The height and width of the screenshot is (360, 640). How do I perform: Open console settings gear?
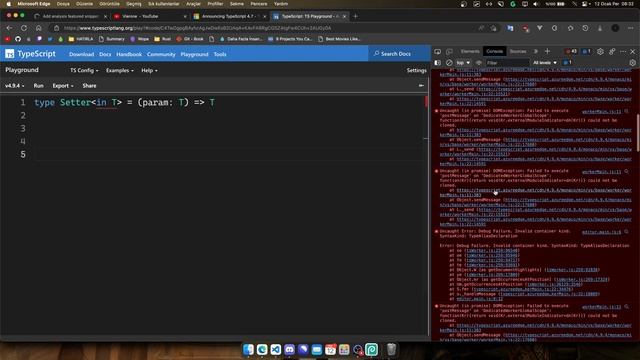tap(632, 63)
